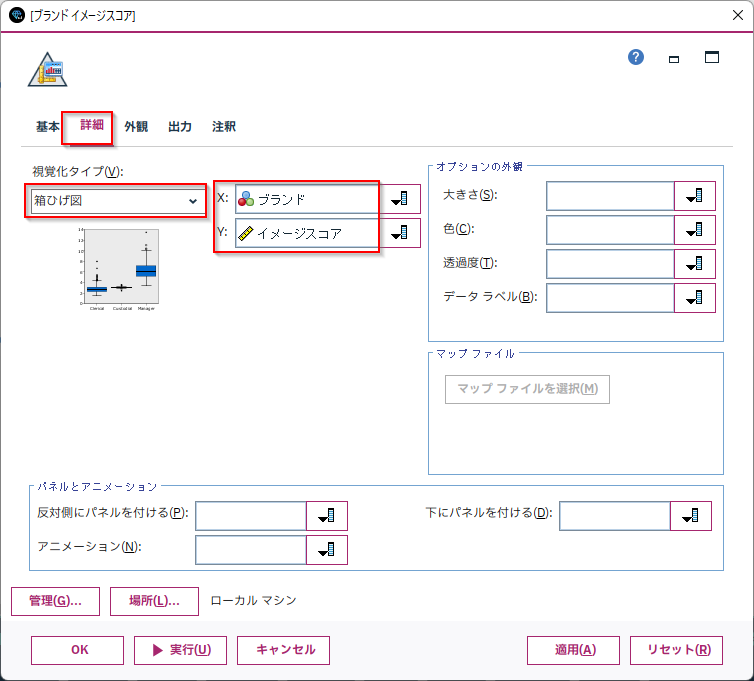Open field picker for アニメーション(N)
754x681 pixels.
[x=327, y=550]
